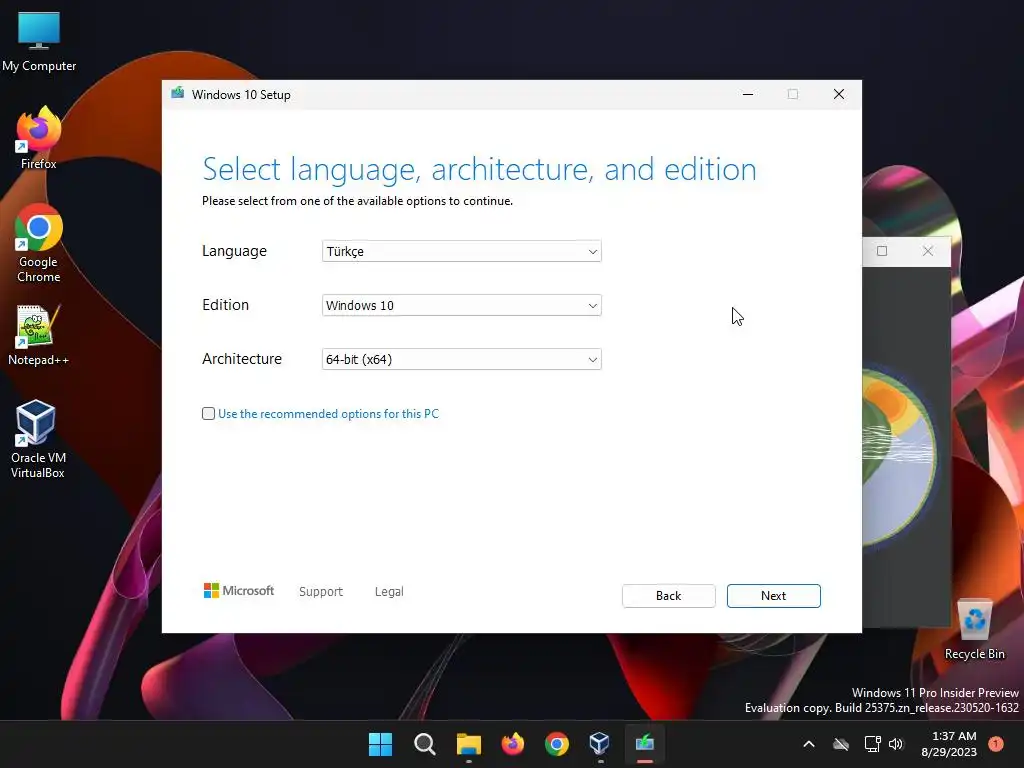Click the Next button
Screen dimensions: 1024x768
click(773, 596)
